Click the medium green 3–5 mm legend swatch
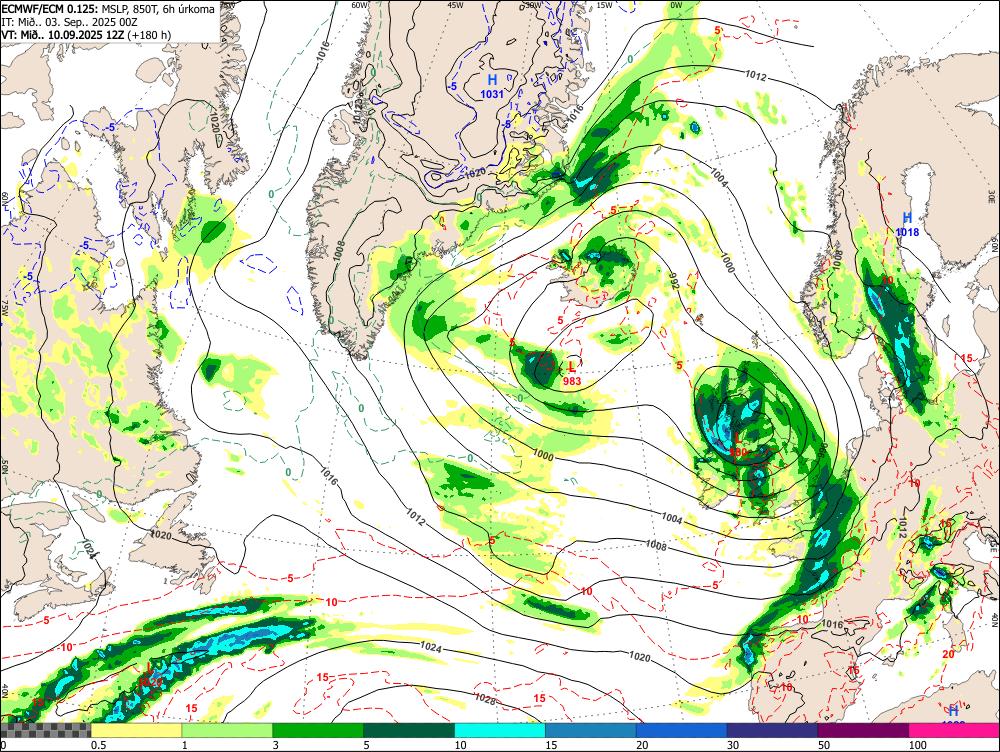Image resolution: width=1000 pixels, height=752 pixels. [x=318, y=730]
